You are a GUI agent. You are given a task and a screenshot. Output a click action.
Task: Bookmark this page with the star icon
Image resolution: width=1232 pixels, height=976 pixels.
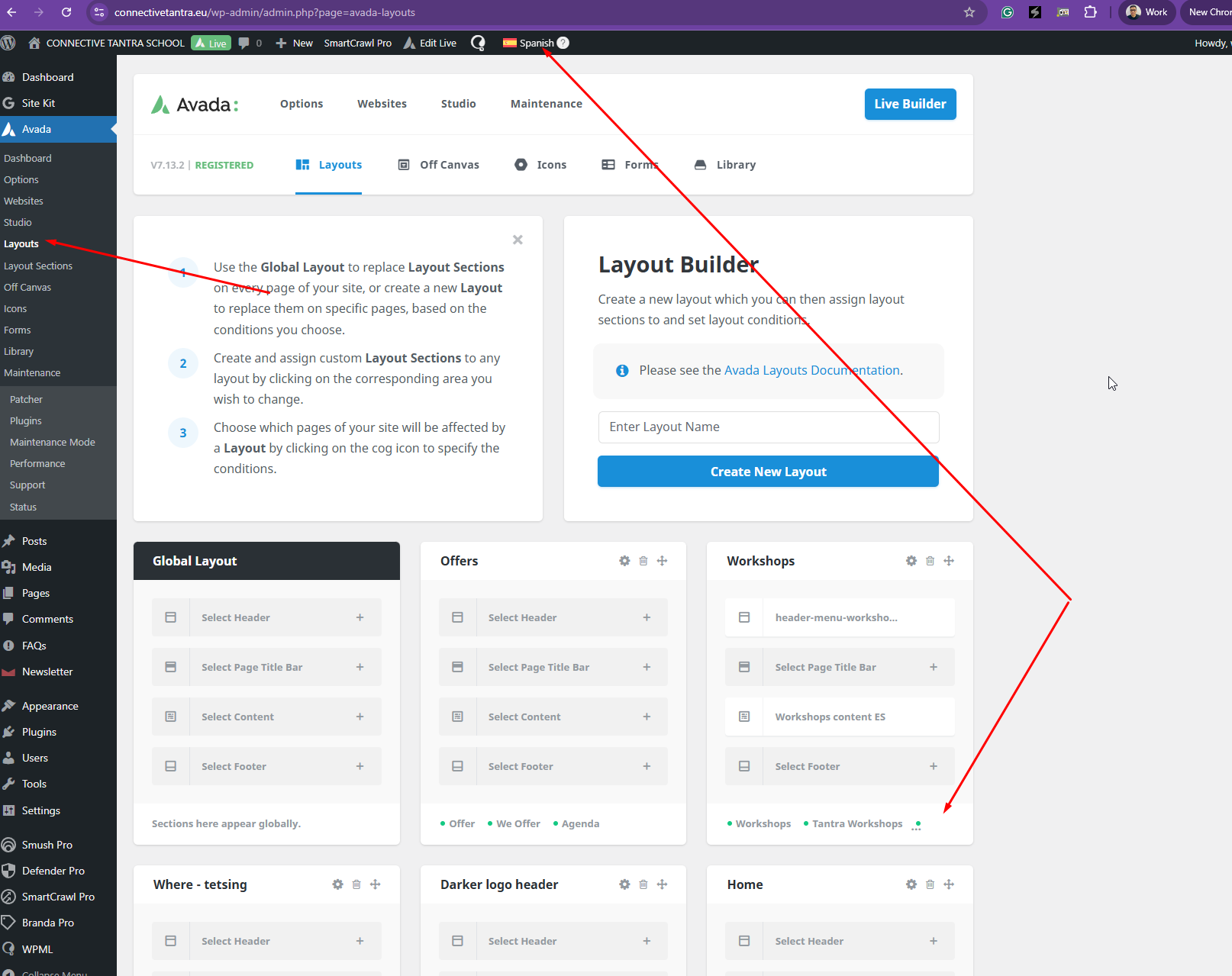[x=969, y=12]
